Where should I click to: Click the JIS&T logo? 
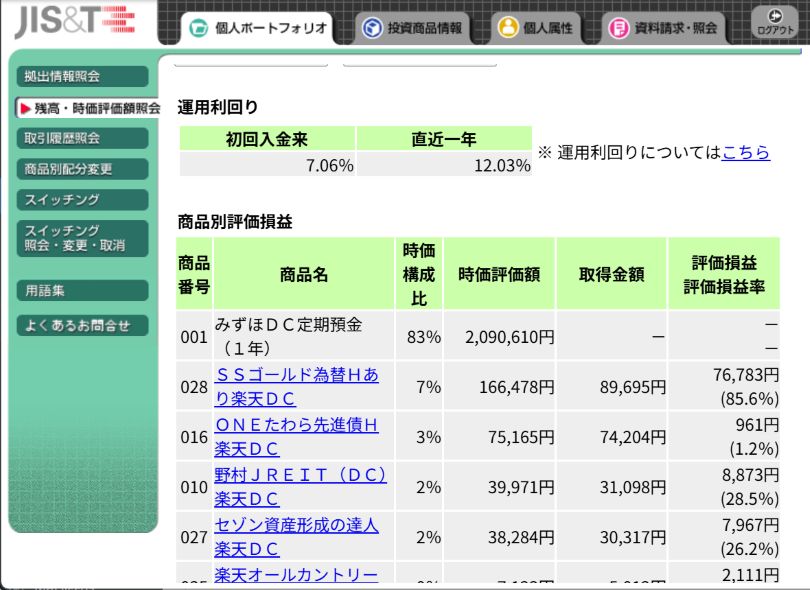(x=74, y=21)
